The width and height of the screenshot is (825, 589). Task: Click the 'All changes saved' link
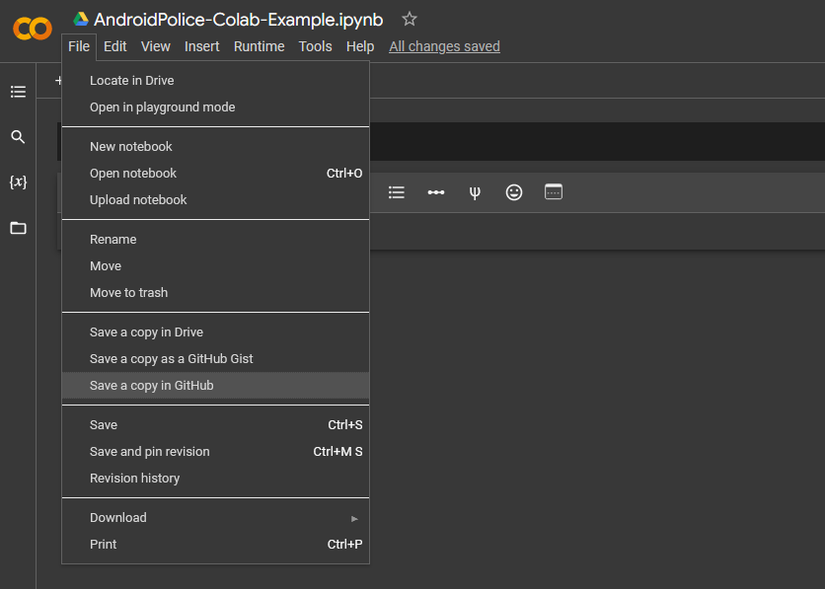tap(444, 46)
